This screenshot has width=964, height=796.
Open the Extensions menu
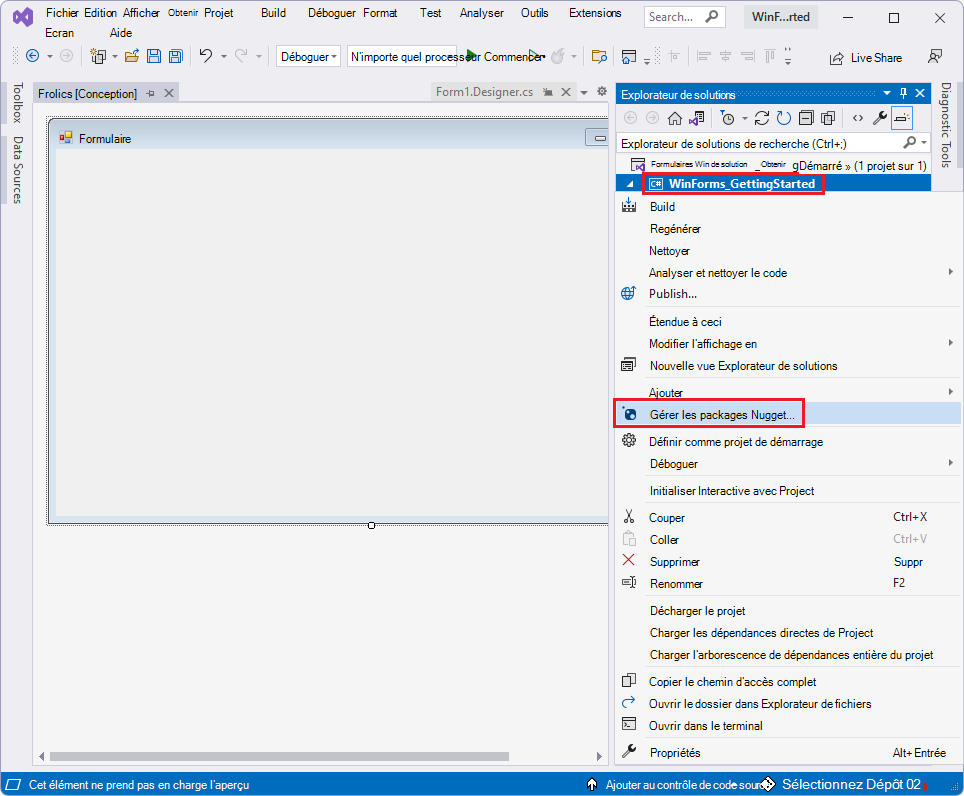(x=595, y=13)
